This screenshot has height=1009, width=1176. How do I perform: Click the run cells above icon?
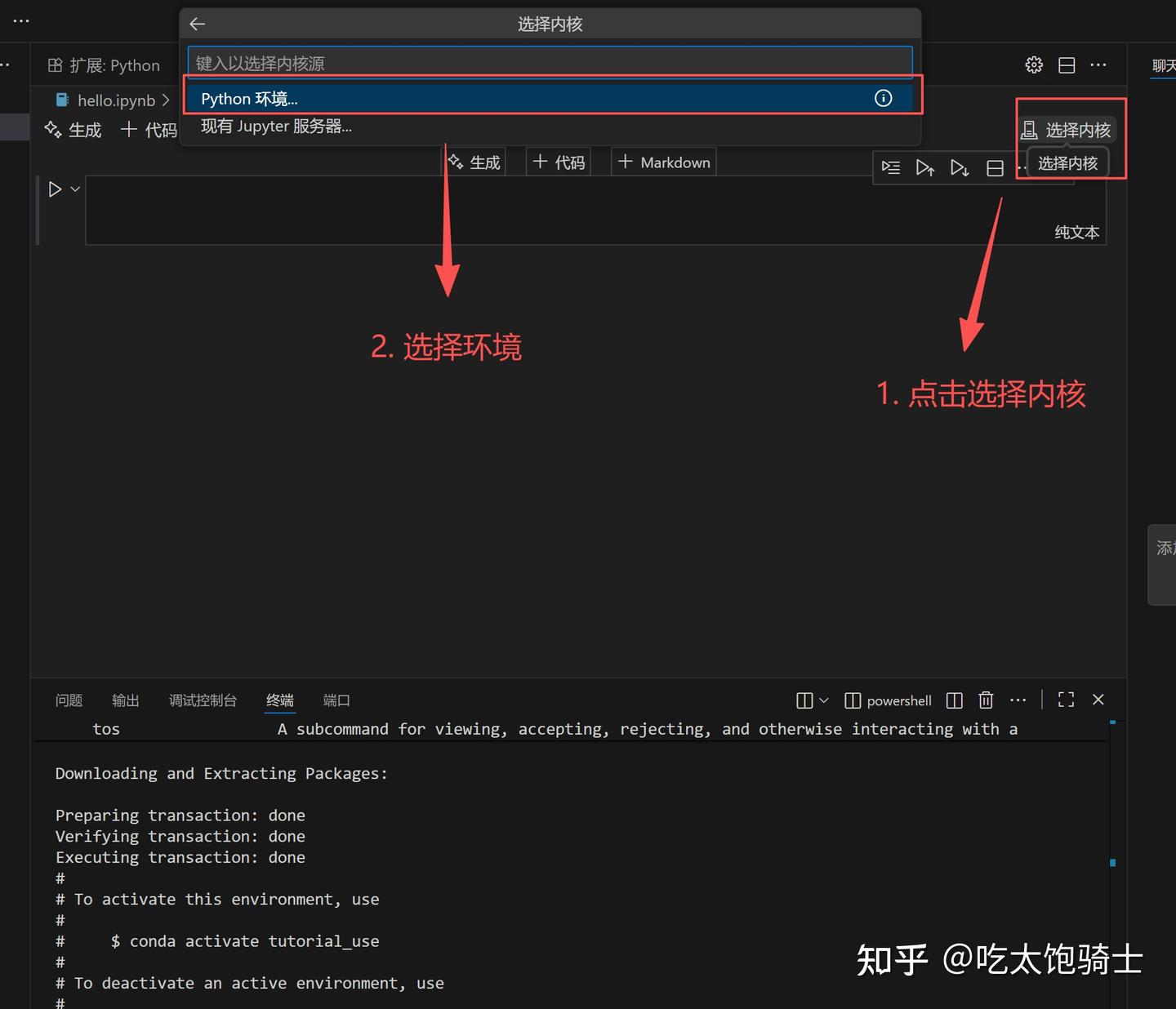pos(925,168)
